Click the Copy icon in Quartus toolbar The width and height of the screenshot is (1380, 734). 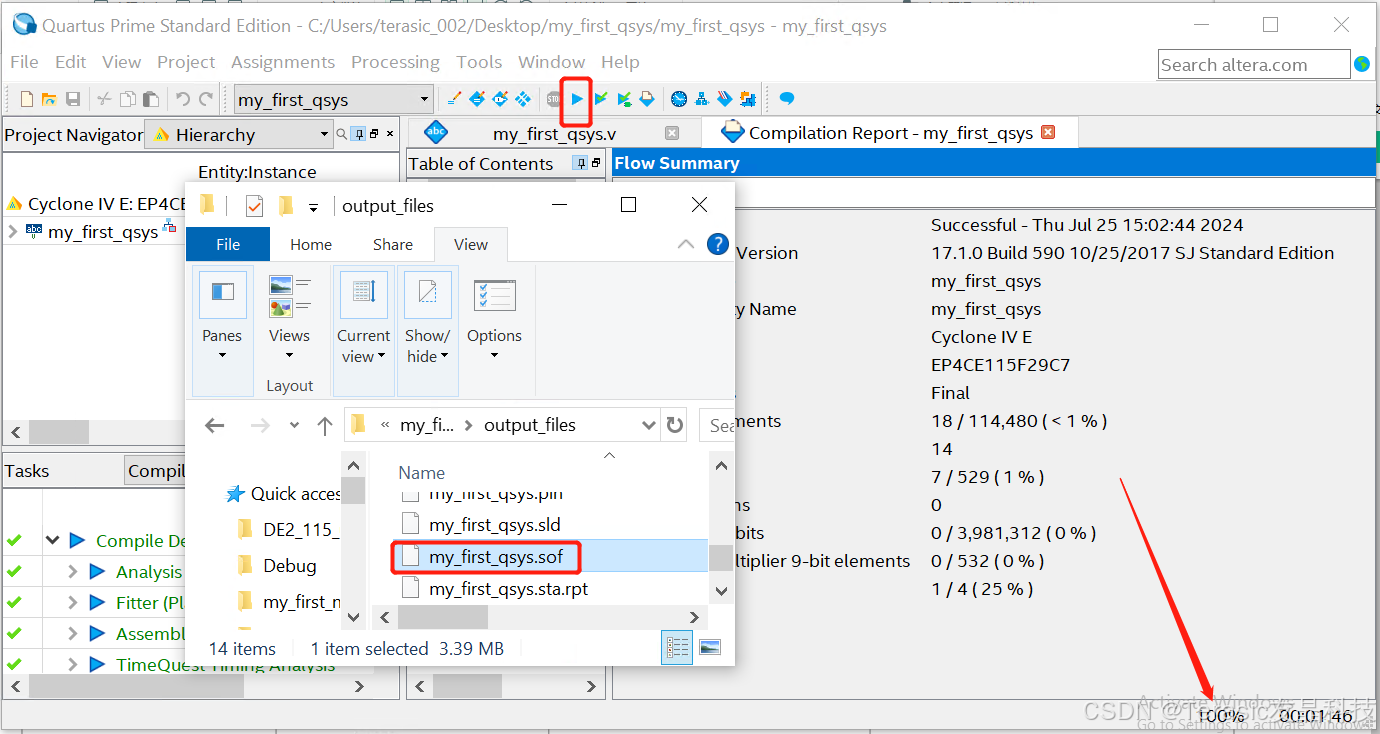(x=128, y=99)
